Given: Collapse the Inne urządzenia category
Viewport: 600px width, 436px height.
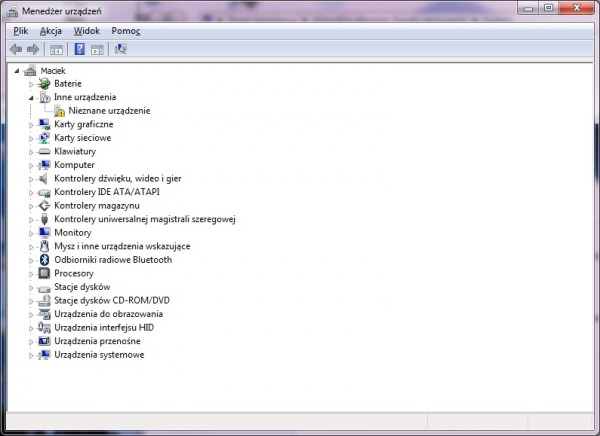Looking at the screenshot, I should (x=31, y=98).
